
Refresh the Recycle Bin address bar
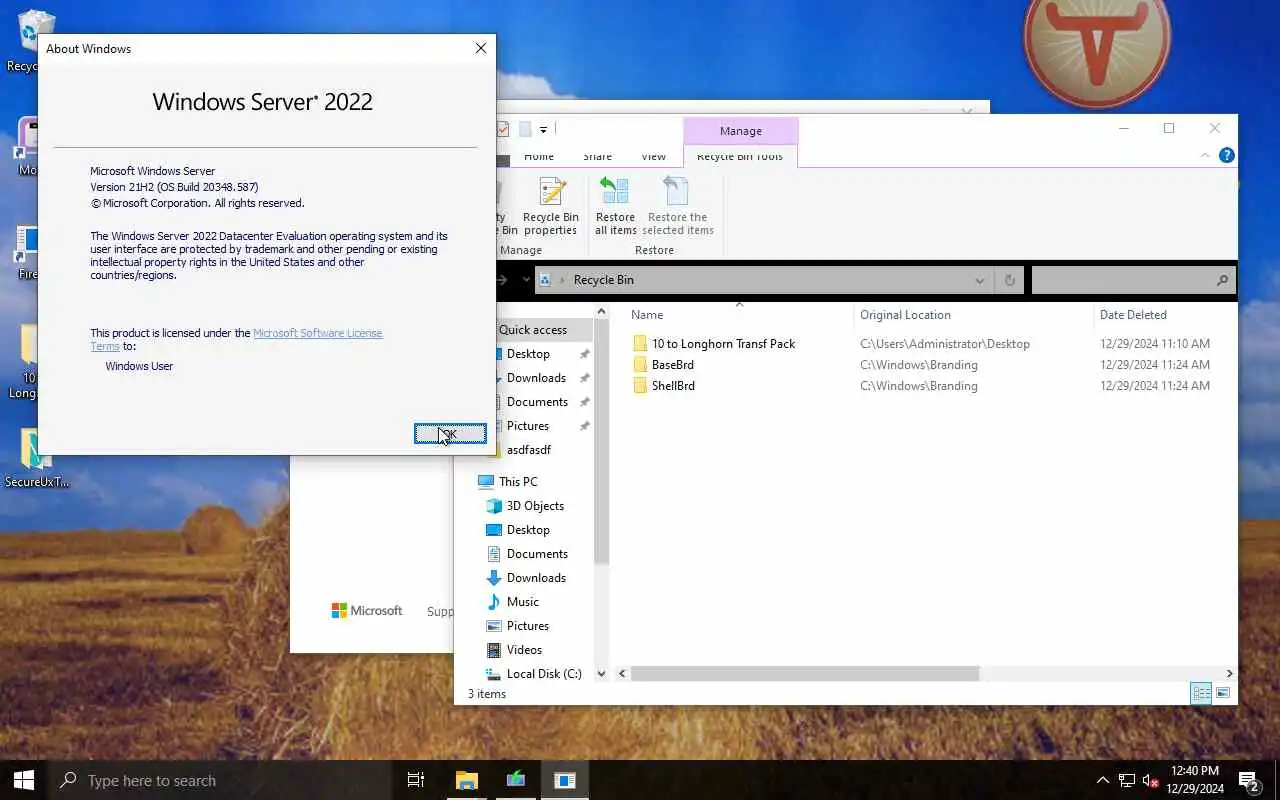pyautogui.click(x=1009, y=280)
